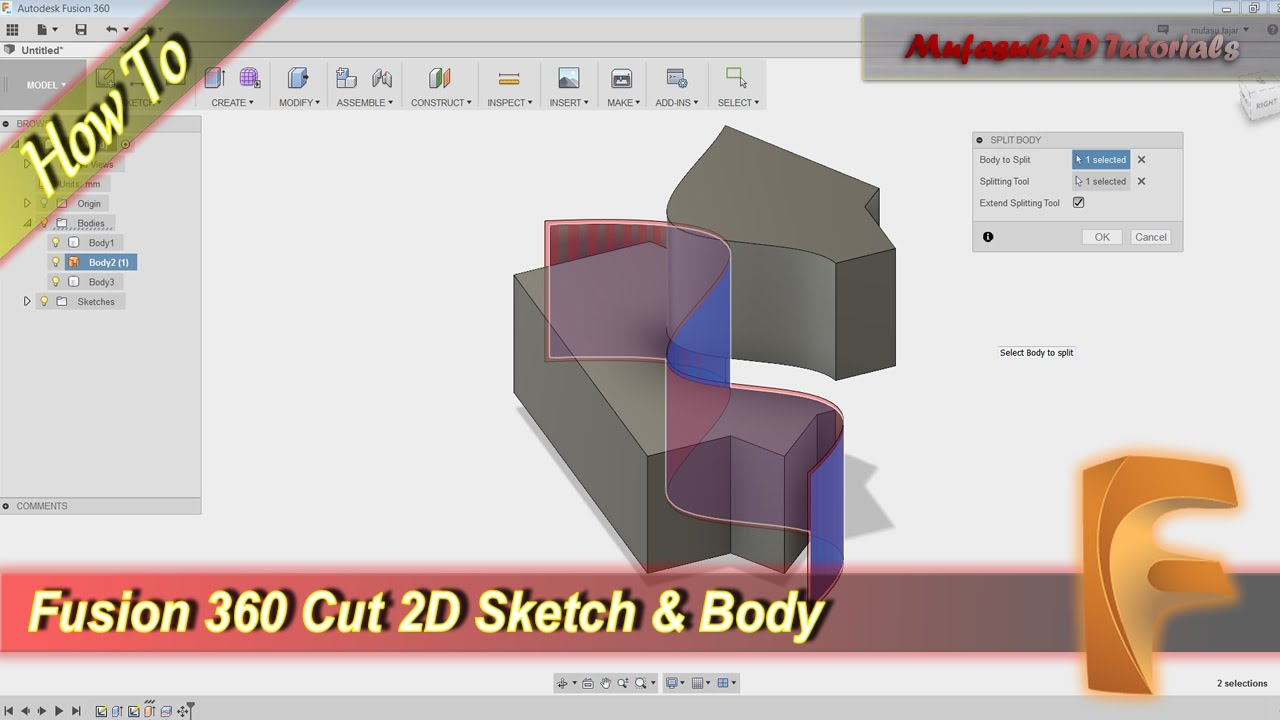This screenshot has height=720, width=1280.
Task: Select the Pan hand tool
Action: coord(606,683)
